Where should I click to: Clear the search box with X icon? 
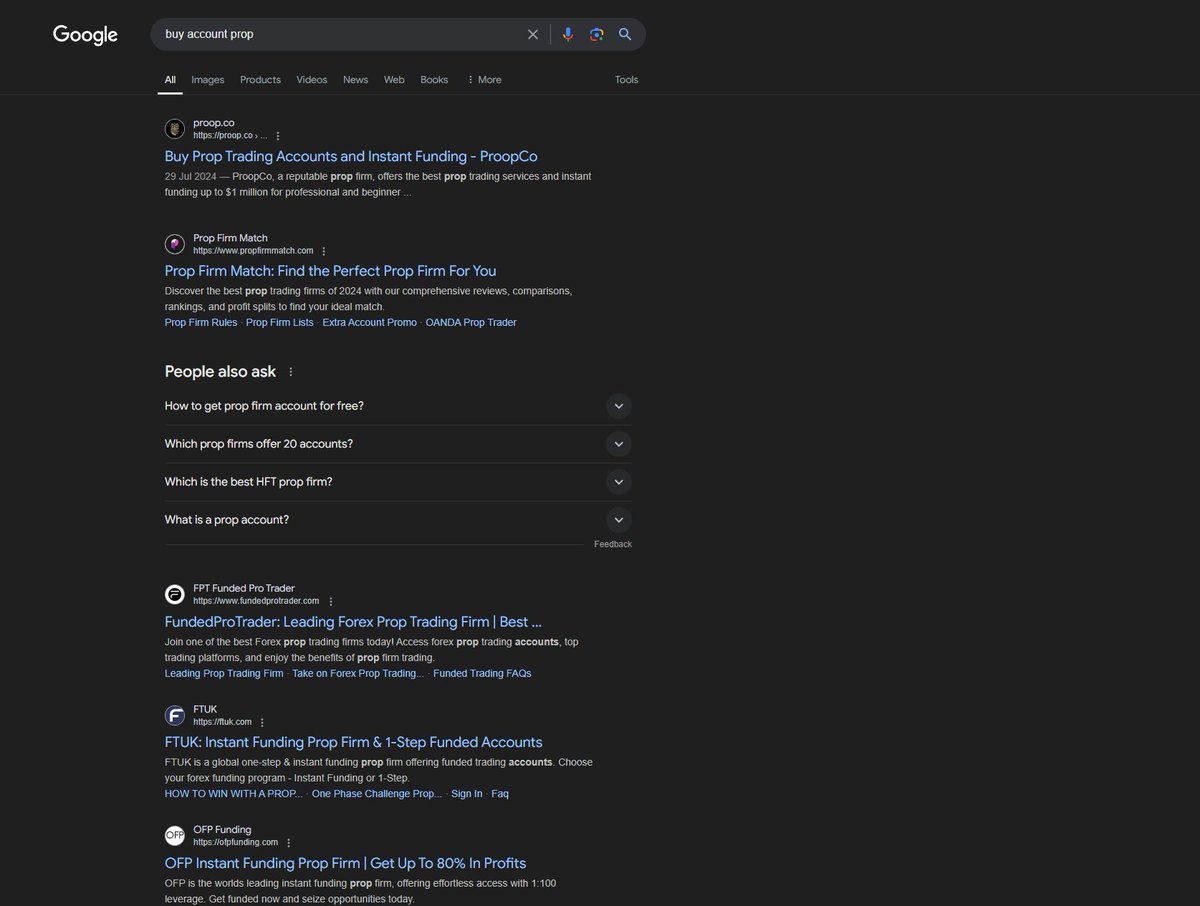(533, 34)
